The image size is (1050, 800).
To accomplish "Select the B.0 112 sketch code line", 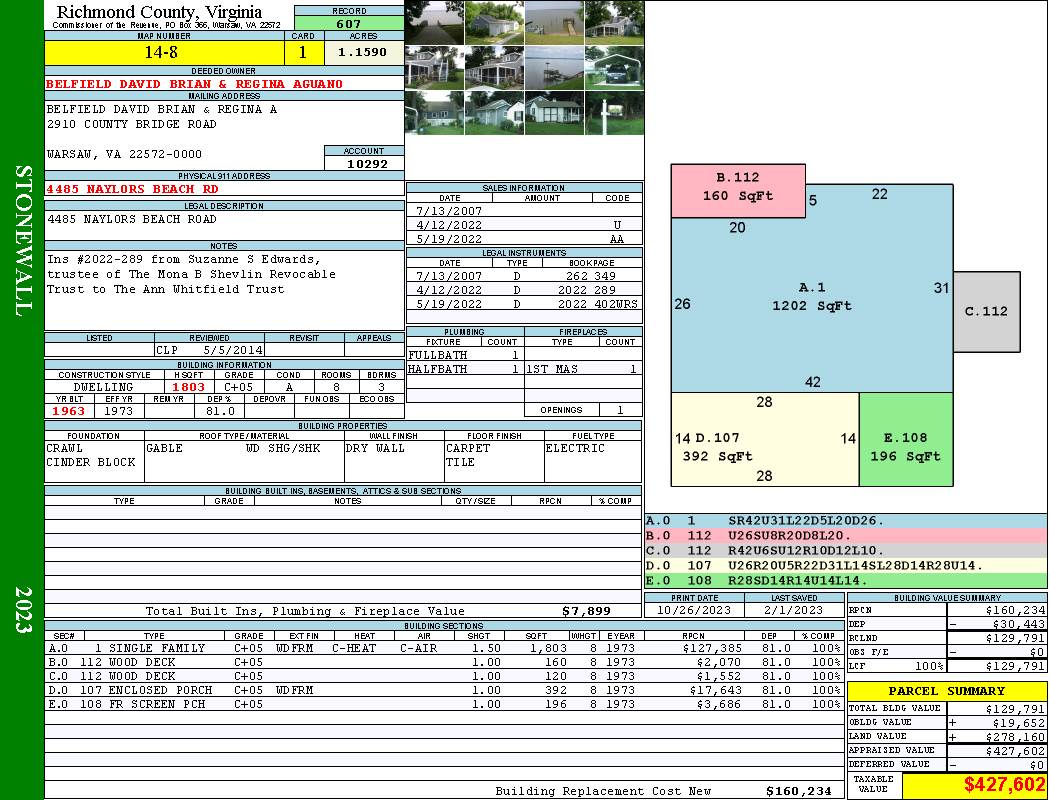I will pyautogui.click(x=846, y=536).
